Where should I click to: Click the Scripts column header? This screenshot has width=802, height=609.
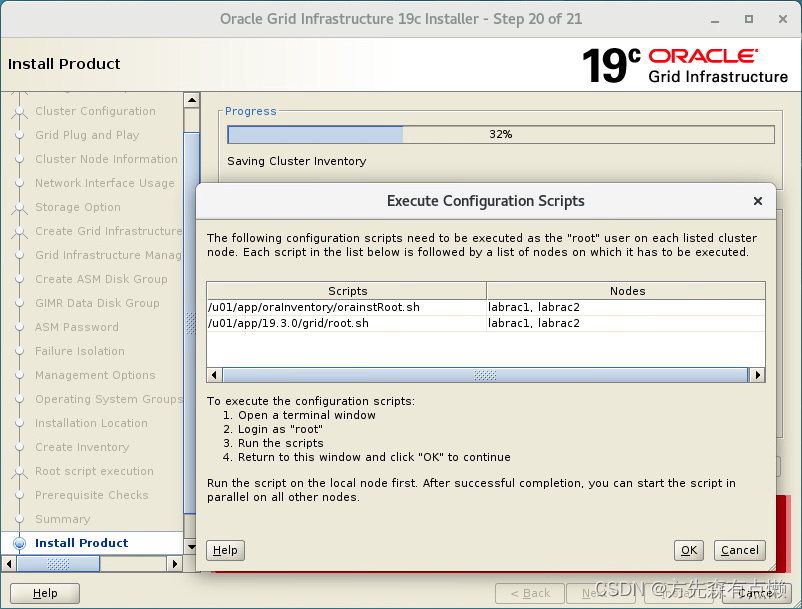tap(347, 290)
